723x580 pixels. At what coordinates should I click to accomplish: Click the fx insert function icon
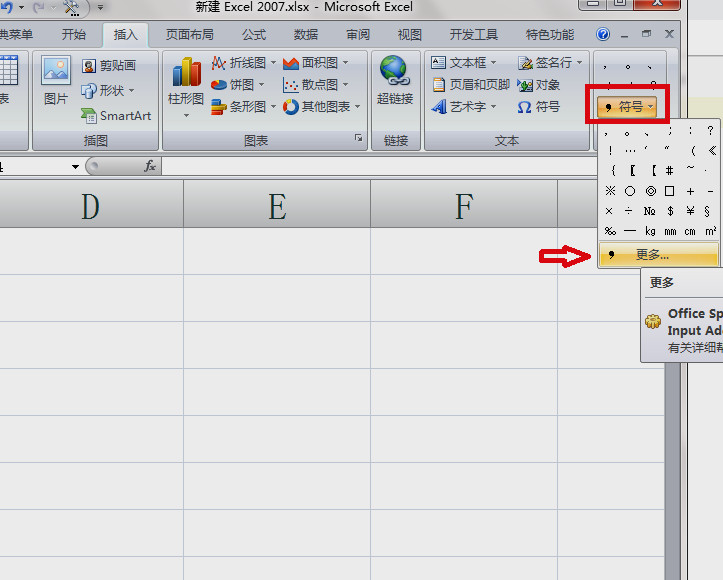pyautogui.click(x=150, y=166)
